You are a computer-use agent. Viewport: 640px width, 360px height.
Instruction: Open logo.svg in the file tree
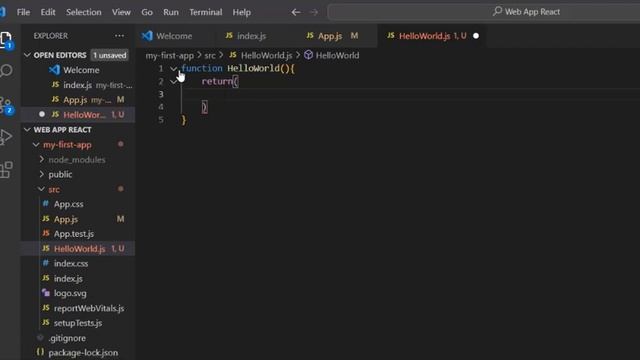(70, 293)
